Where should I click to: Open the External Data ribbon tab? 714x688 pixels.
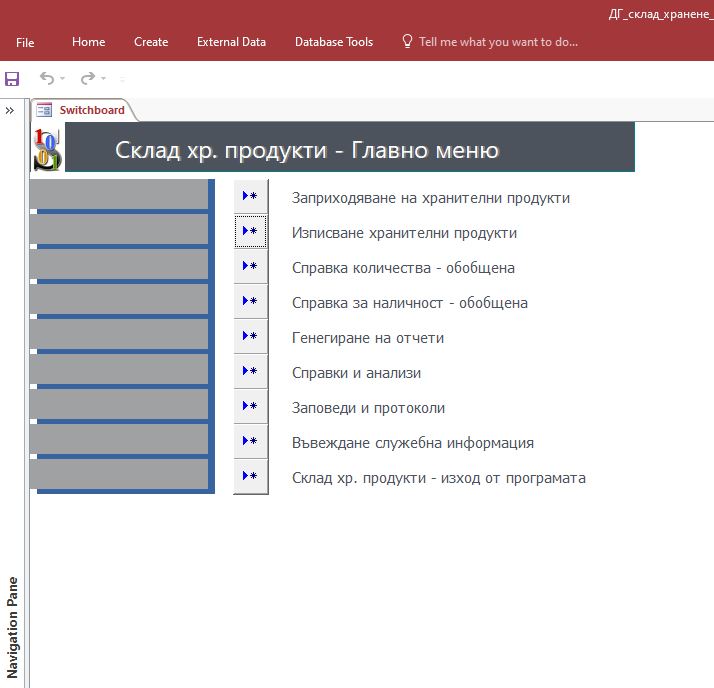pos(231,42)
